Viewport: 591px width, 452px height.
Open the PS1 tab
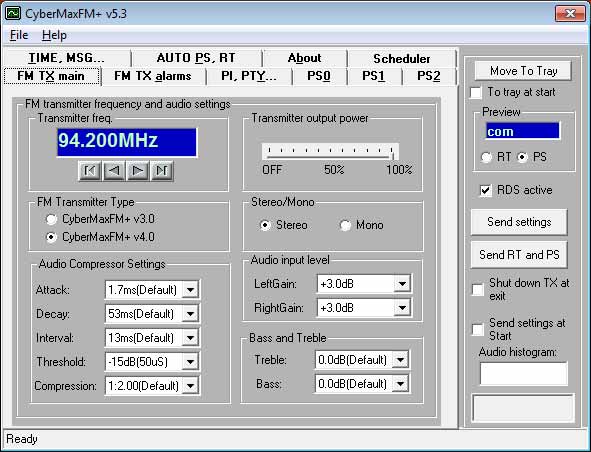(374, 76)
